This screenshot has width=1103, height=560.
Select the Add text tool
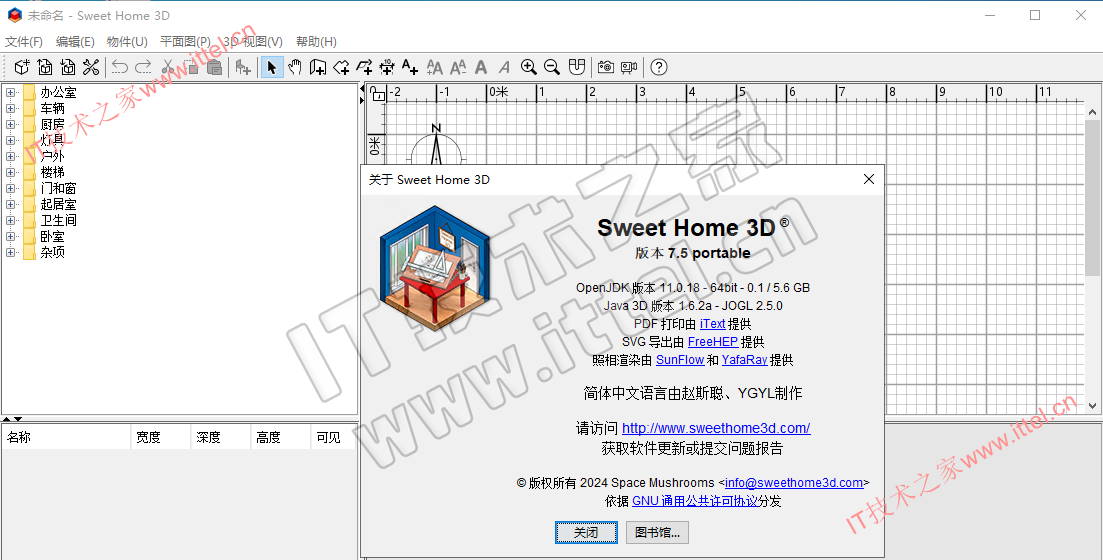pos(409,67)
